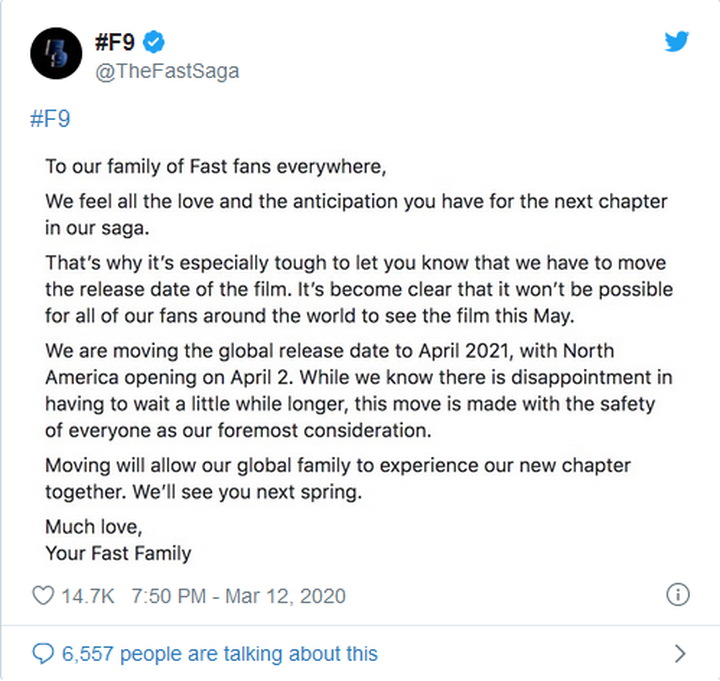Screen dimensions: 720x681
Task: Open the 7:50 PM - Mar 12, 2020 timestamp
Action: pos(240,596)
